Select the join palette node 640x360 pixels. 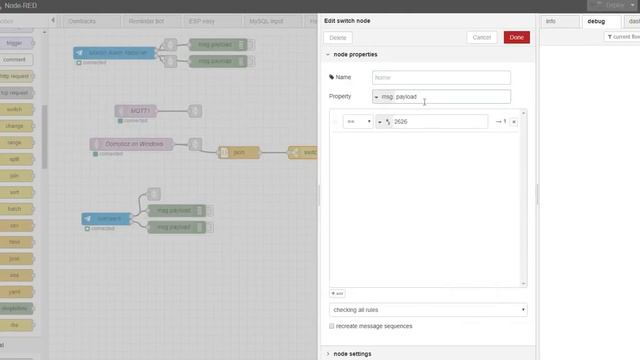coord(16,176)
